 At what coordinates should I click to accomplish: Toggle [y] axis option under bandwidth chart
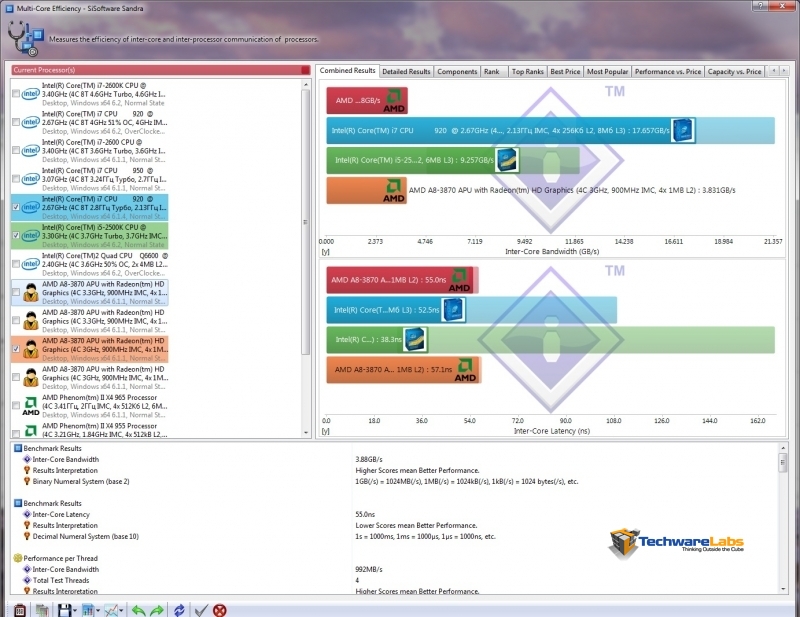pos(325,253)
